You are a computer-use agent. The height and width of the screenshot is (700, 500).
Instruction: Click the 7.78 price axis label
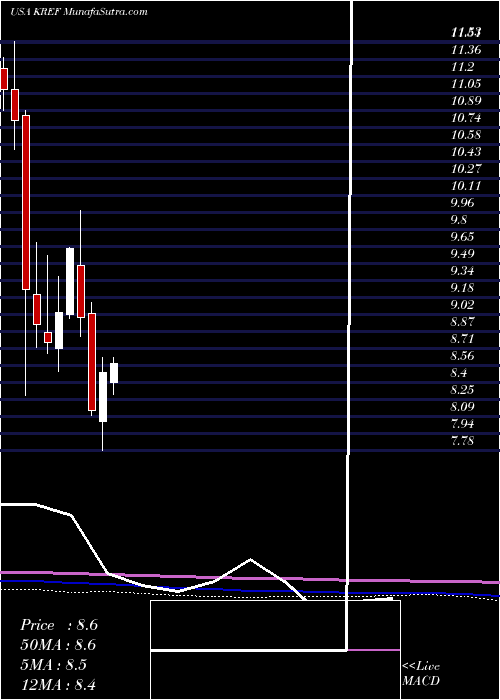pos(463,441)
